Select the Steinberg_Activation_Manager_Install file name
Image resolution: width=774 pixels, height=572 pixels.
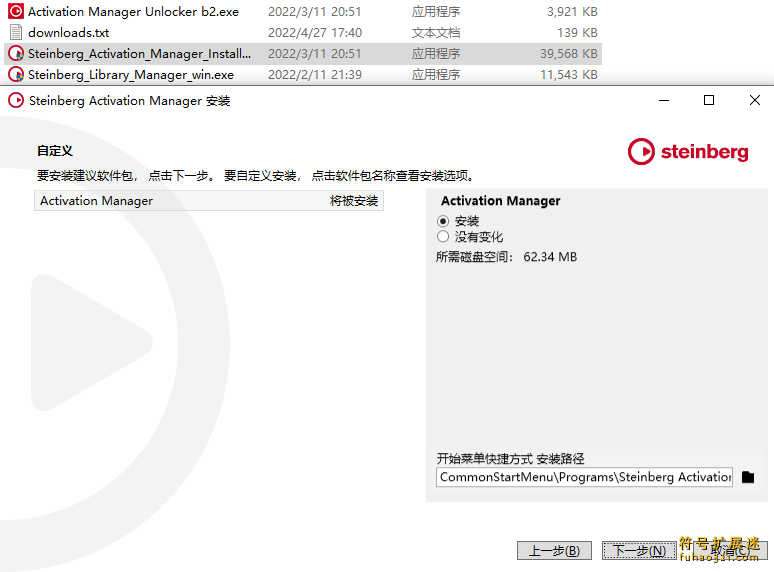(139, 54)
